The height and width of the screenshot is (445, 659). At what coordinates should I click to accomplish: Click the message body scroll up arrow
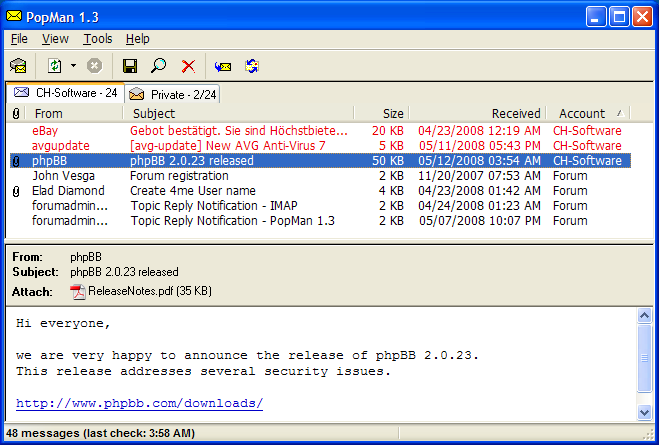[x=644, y=315]
